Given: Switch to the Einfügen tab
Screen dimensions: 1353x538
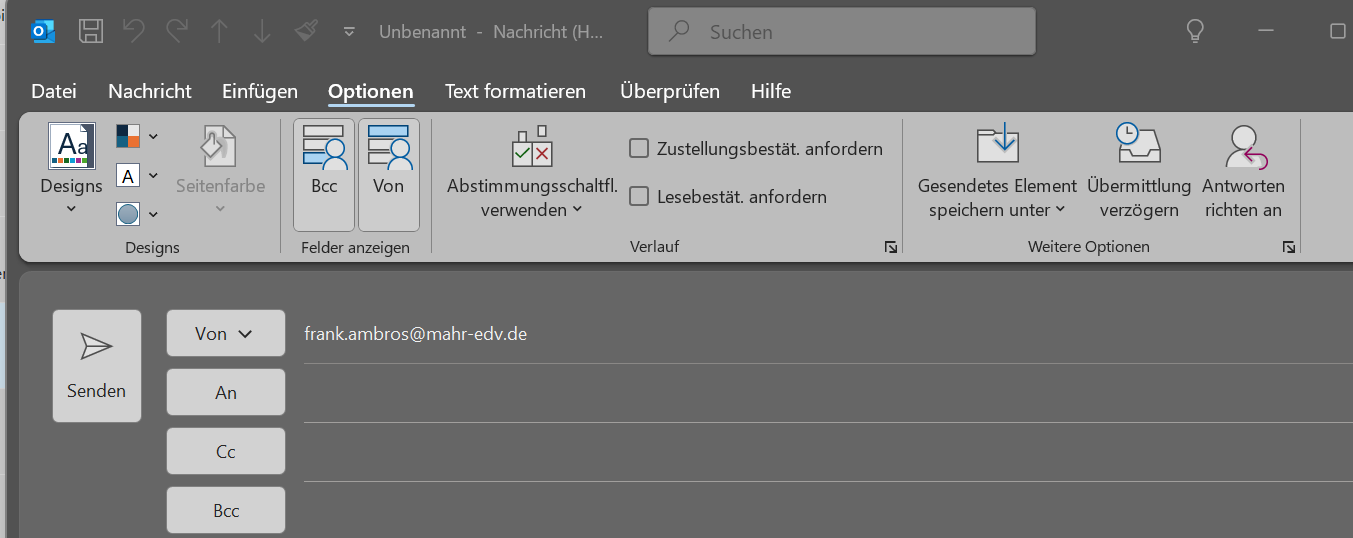Looking at the screenshot, I should pos(260,91).
